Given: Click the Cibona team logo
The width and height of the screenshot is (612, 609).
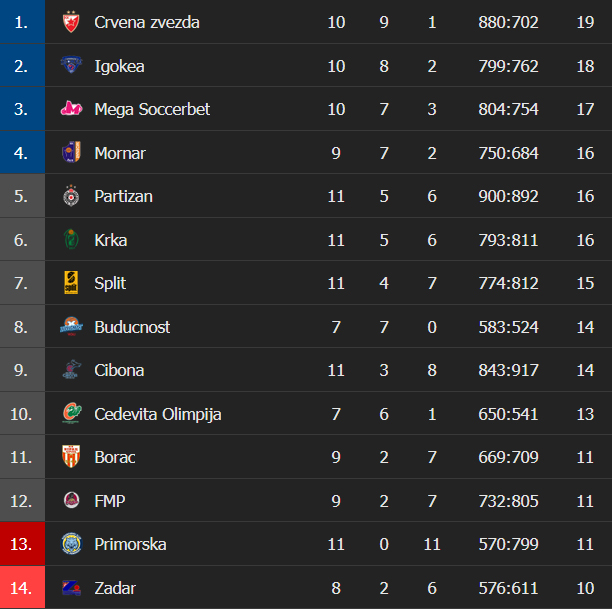Looking at the screenshot, I should 71,369.
